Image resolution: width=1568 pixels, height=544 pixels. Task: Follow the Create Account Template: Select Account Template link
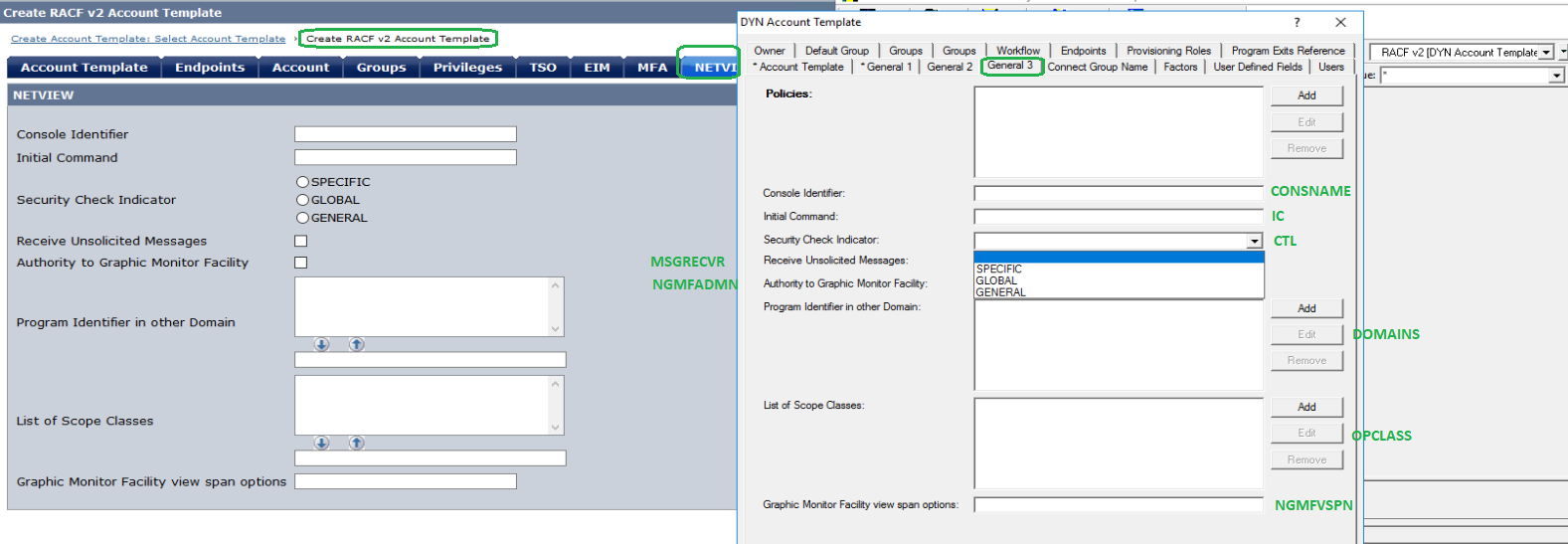tap(148, 39)
